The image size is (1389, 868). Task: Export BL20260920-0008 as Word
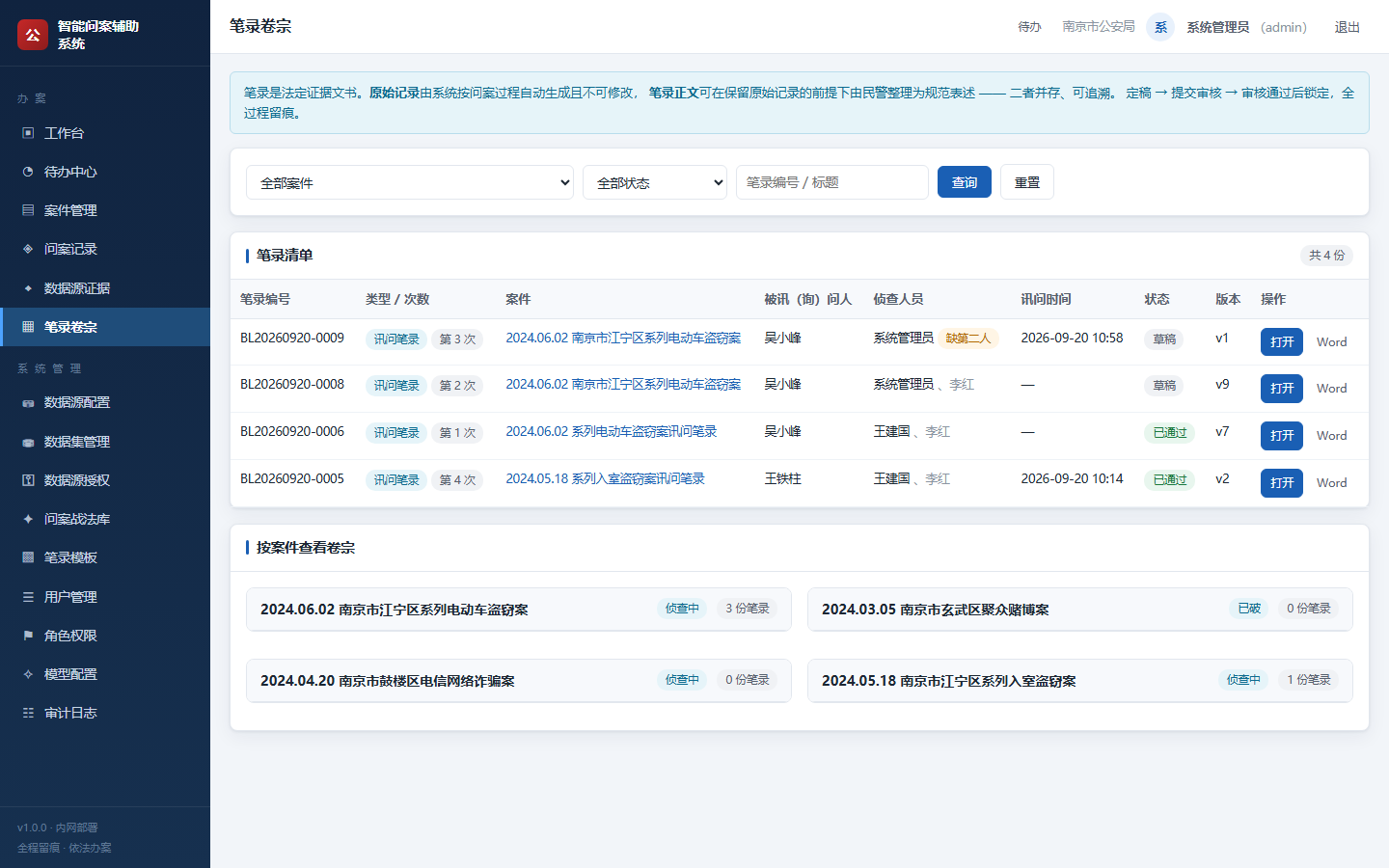tap(1332, 389)
